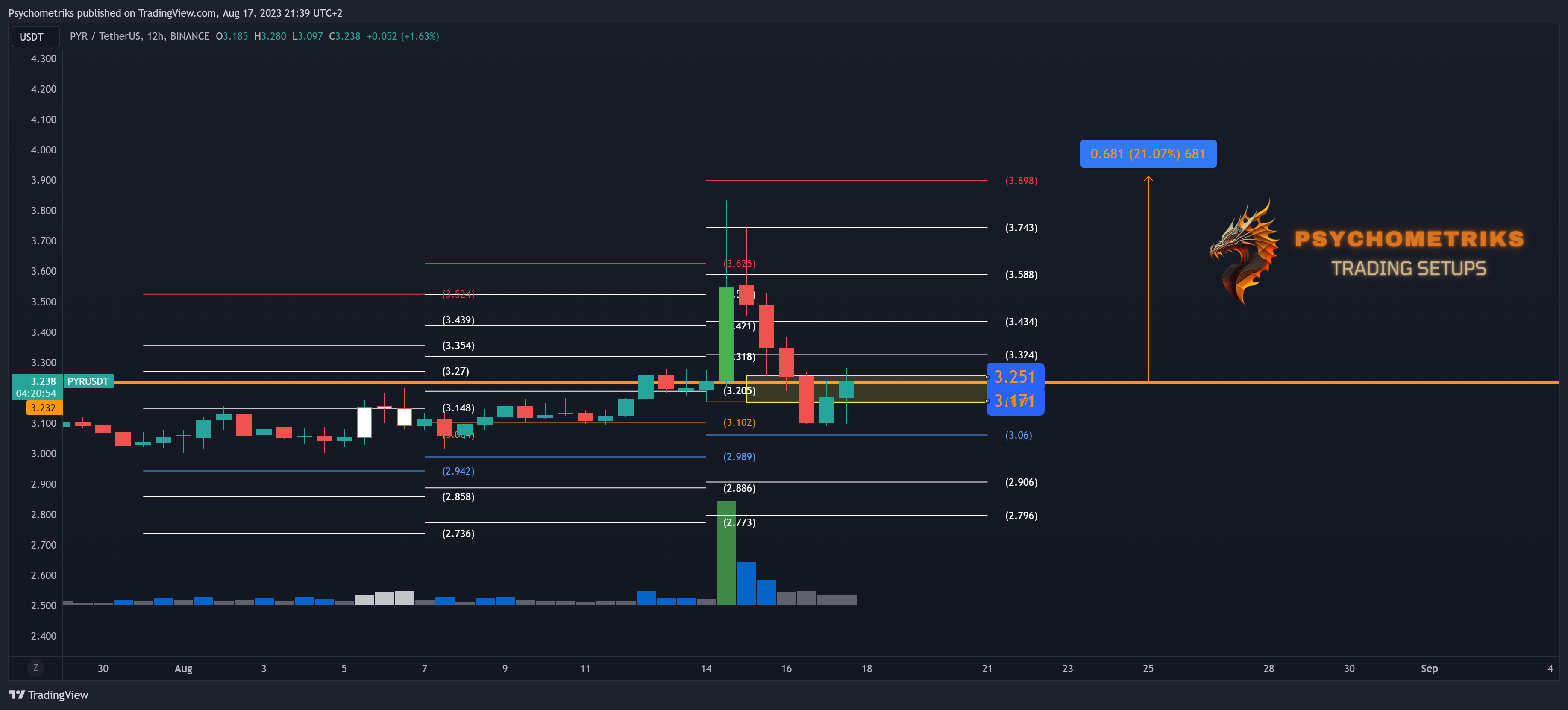Click the (3.743) level label
This screenshot has width=1568, height=710.
coord(1022,228)
